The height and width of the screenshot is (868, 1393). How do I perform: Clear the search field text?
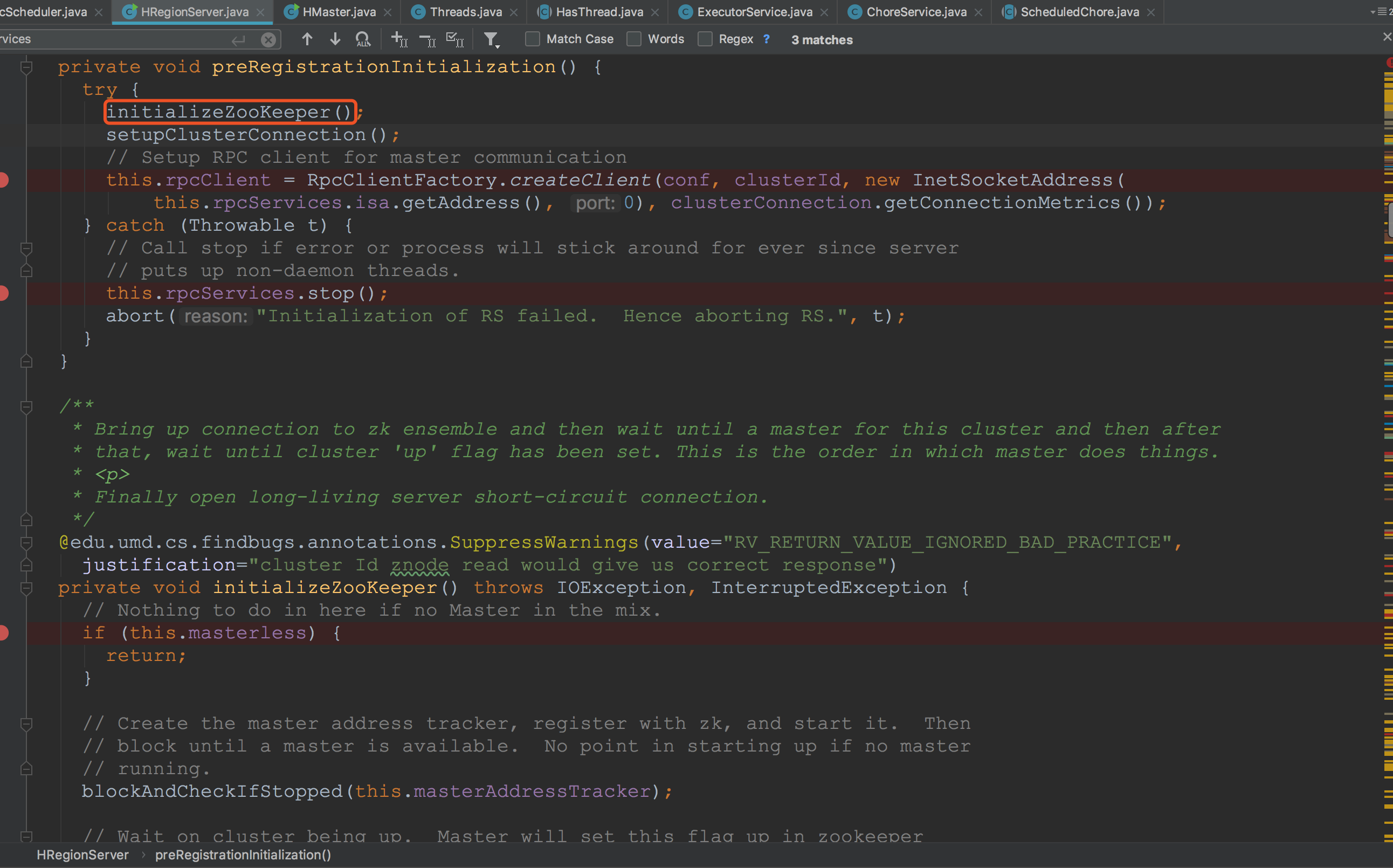click(268, 39)
